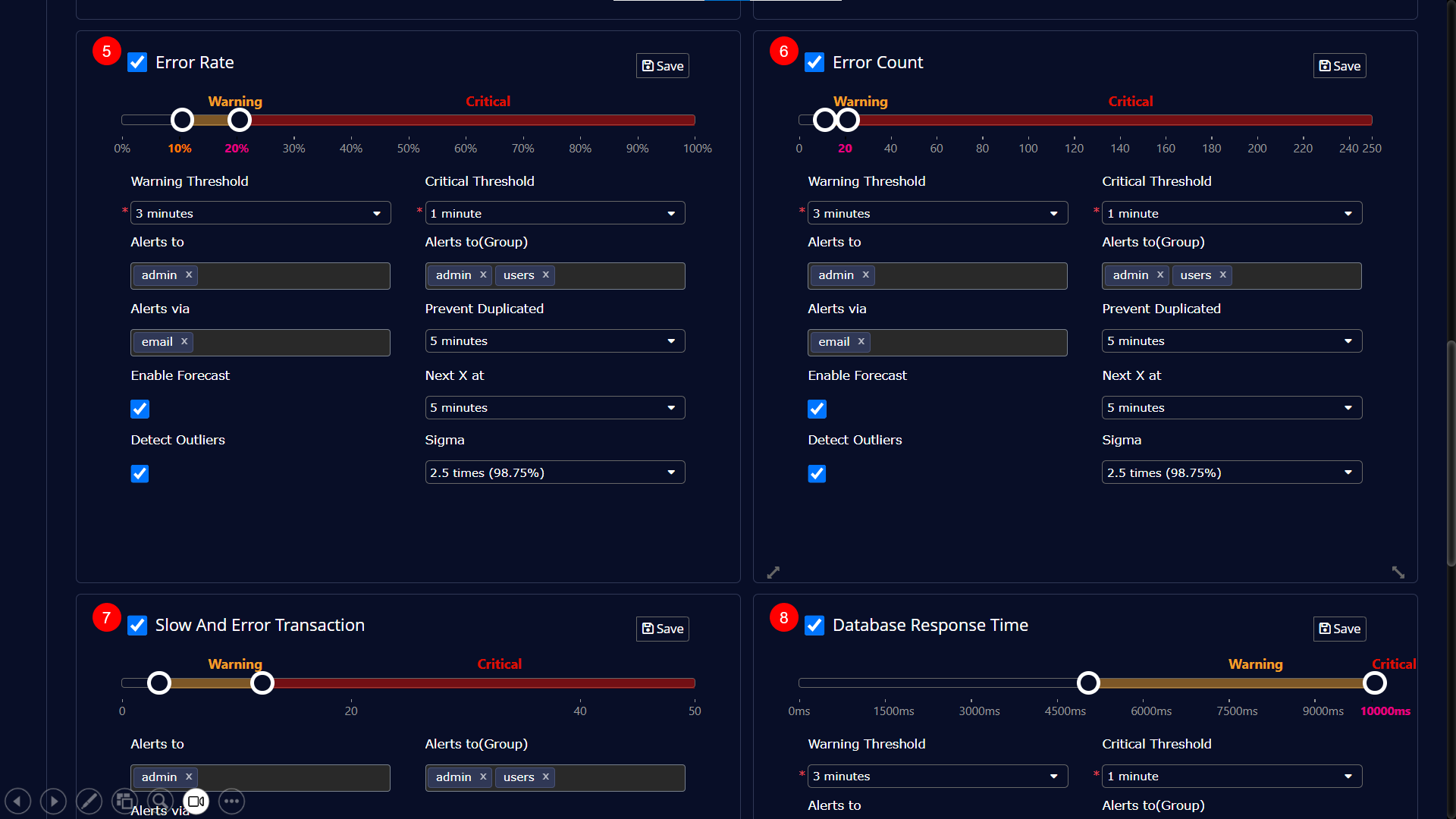Image resolution: width=1456 pixels, height=819 pixels.
Task: Expand the Sigma dropdown in Error Count
Action: [x=1232, y=472]
